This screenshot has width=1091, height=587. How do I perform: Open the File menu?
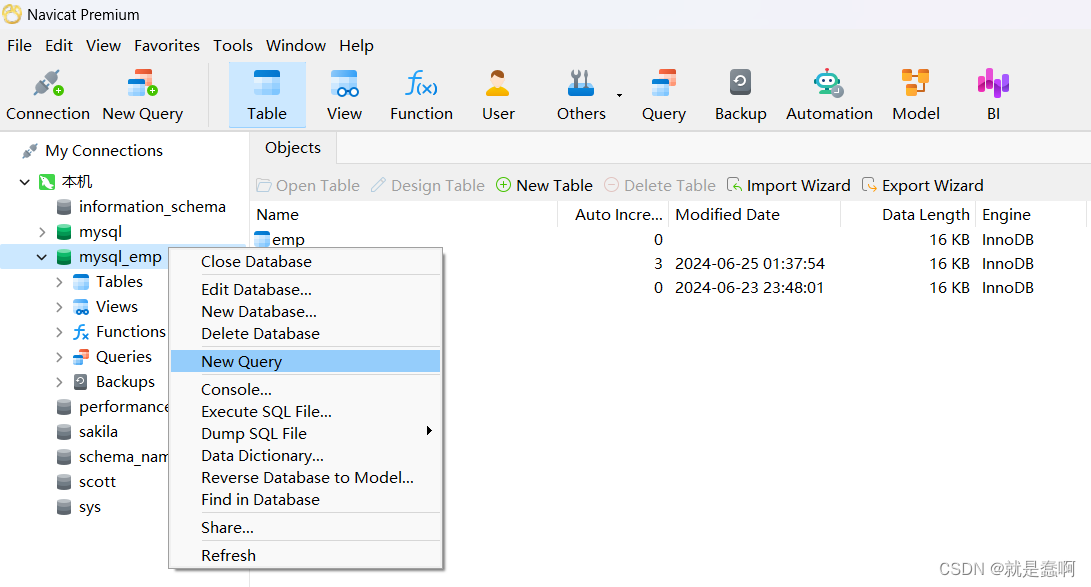(x=19, y=46)
